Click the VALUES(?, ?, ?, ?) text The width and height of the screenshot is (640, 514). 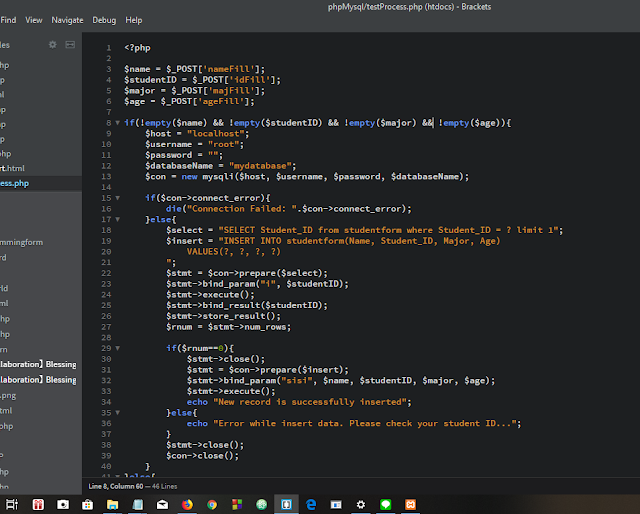pos(234,251)
